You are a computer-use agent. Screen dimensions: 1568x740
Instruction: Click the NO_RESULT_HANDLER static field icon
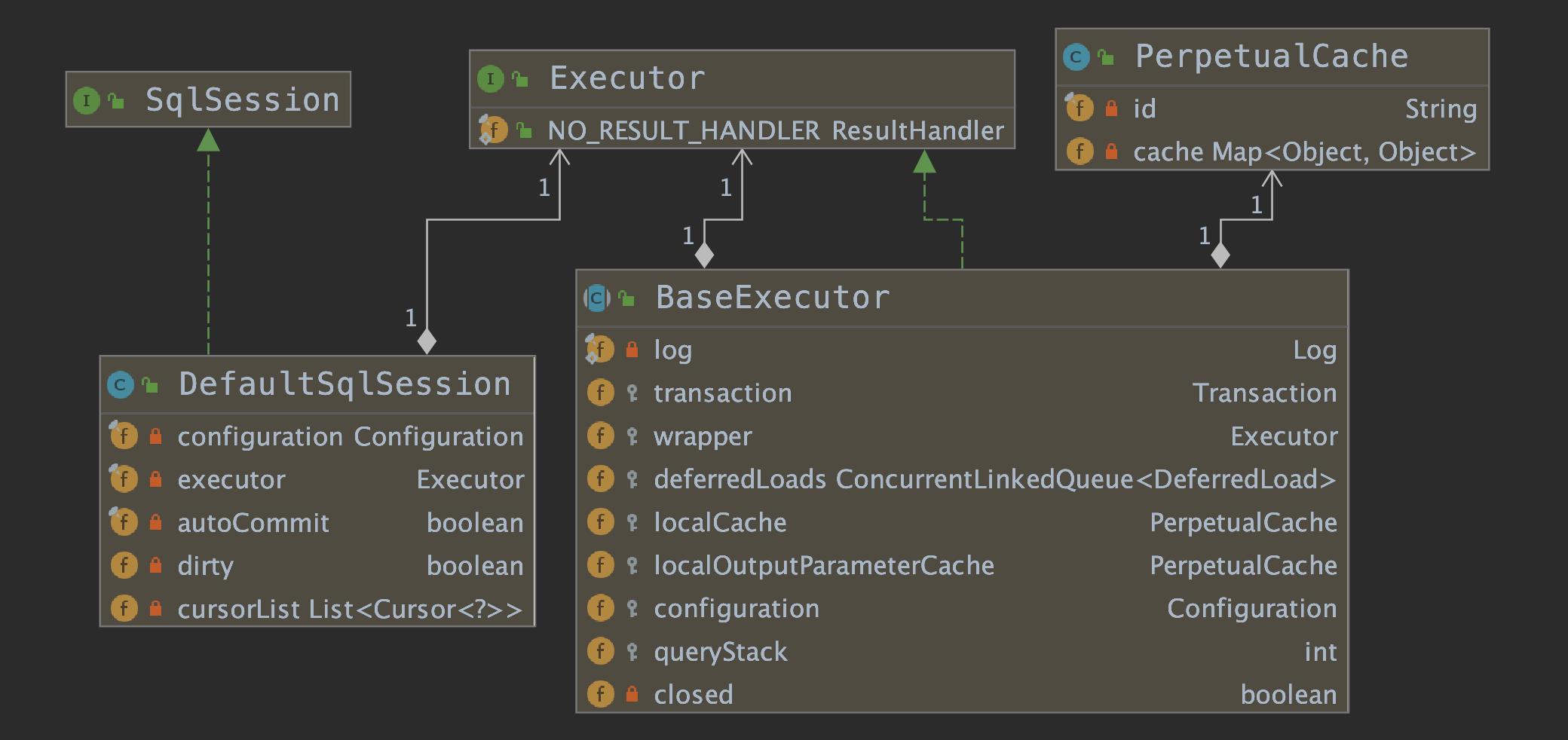494,130
